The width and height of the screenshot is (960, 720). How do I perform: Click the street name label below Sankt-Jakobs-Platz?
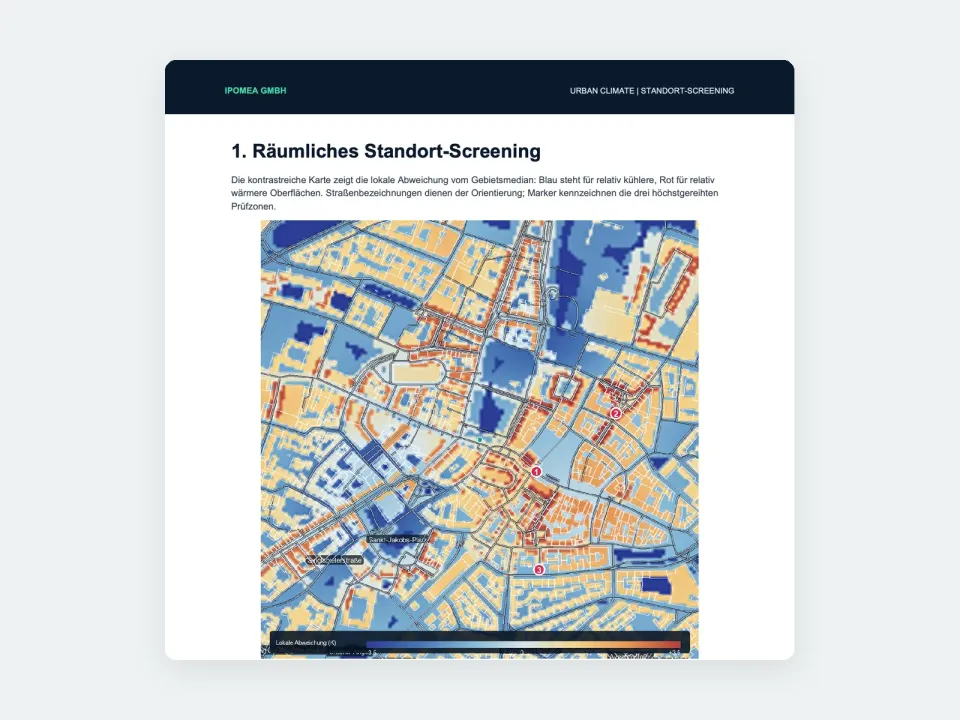coord(335,560)
